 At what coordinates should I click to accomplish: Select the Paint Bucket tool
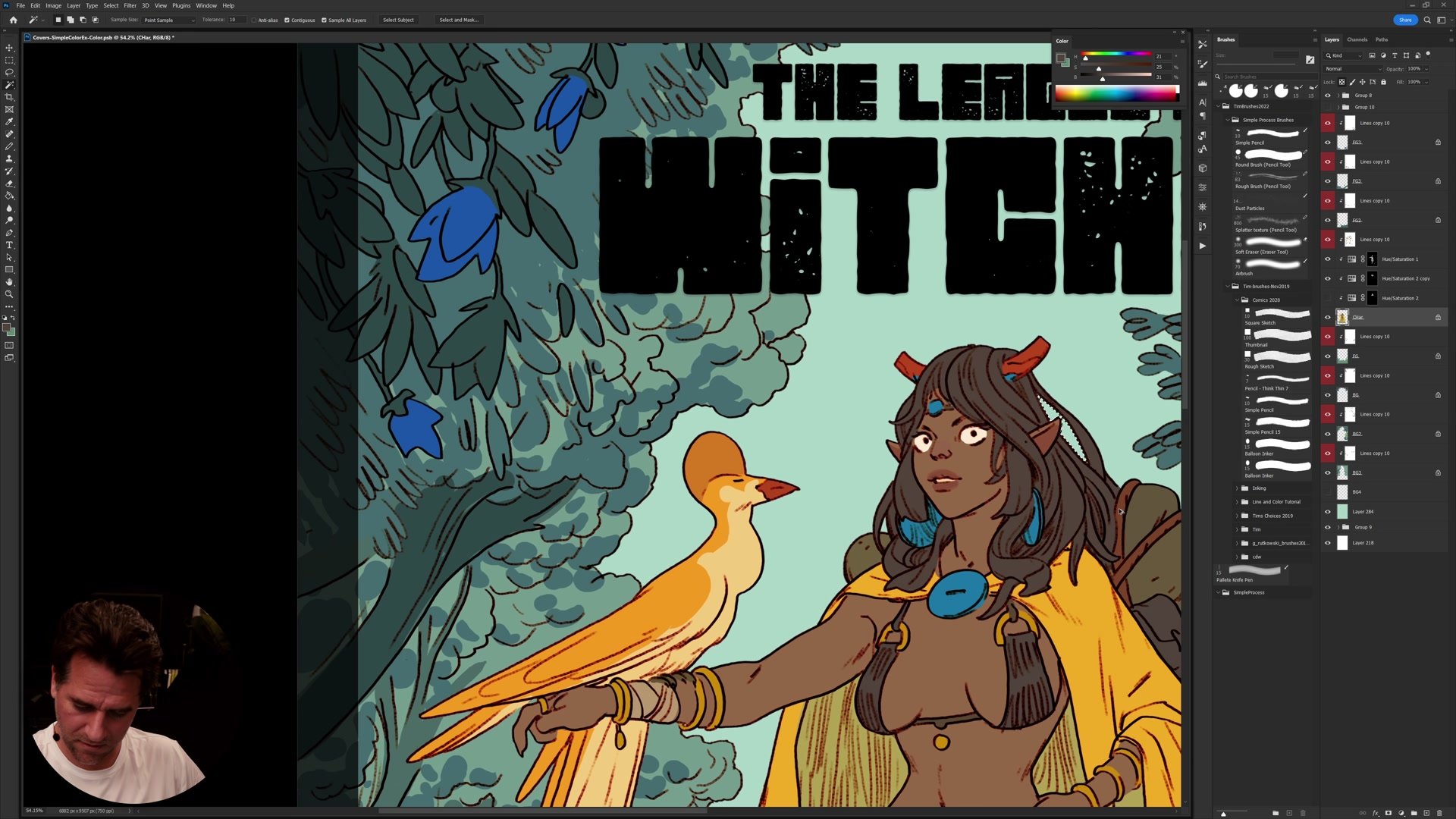click(x=9, y=196)
